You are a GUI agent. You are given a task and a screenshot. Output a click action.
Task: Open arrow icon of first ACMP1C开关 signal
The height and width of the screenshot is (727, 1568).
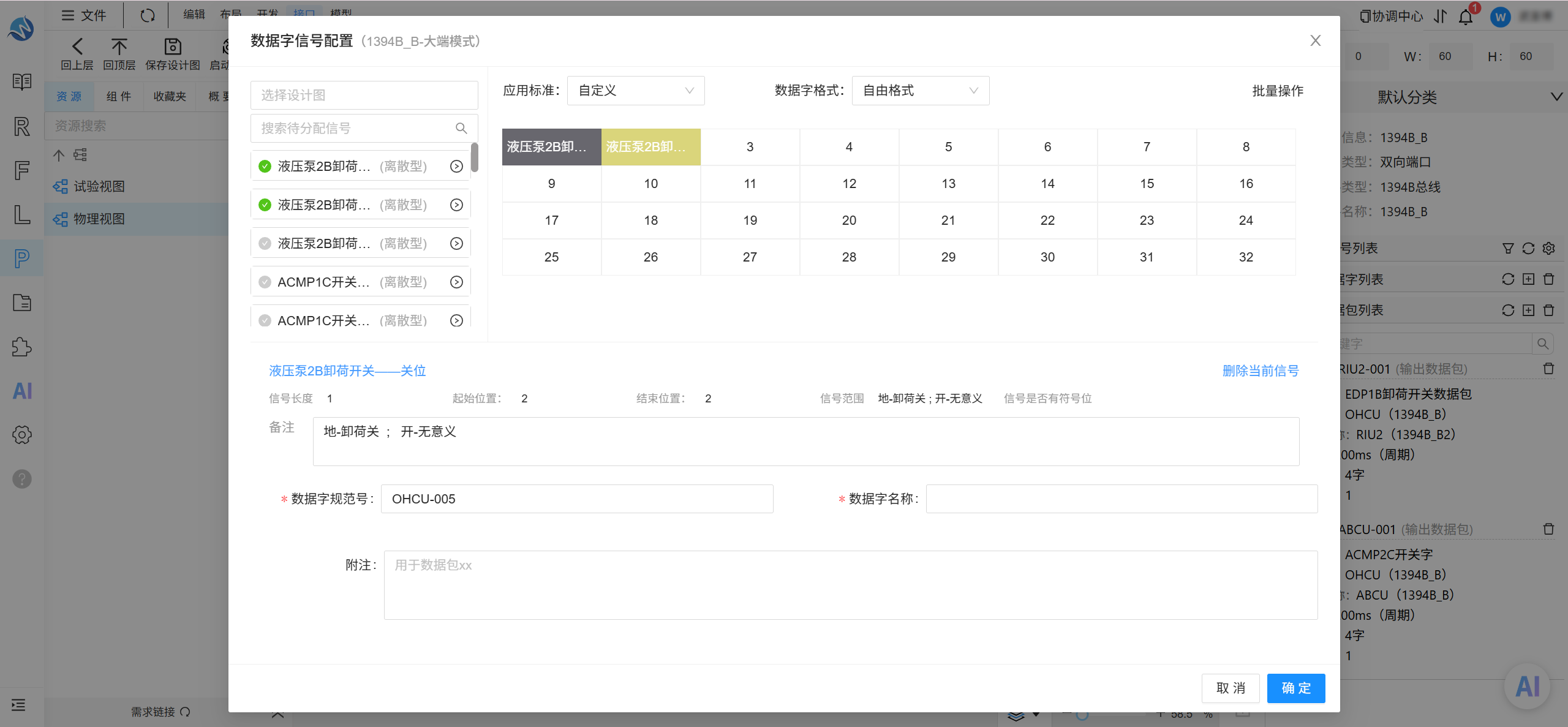456,282
